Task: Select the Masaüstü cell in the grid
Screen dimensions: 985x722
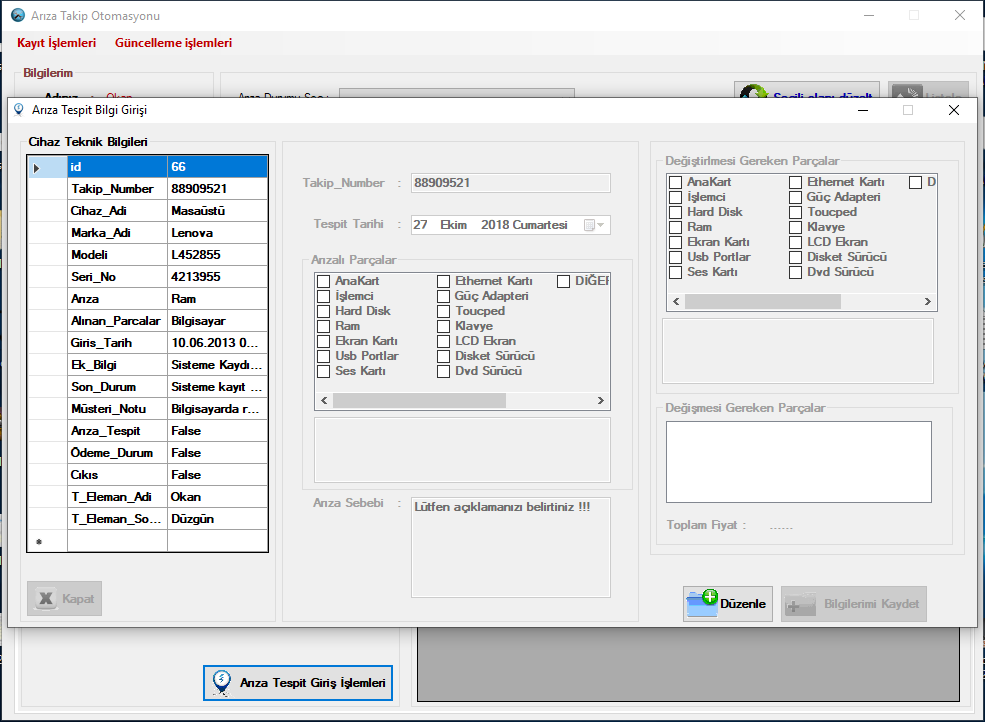Action: click(217, 211)
